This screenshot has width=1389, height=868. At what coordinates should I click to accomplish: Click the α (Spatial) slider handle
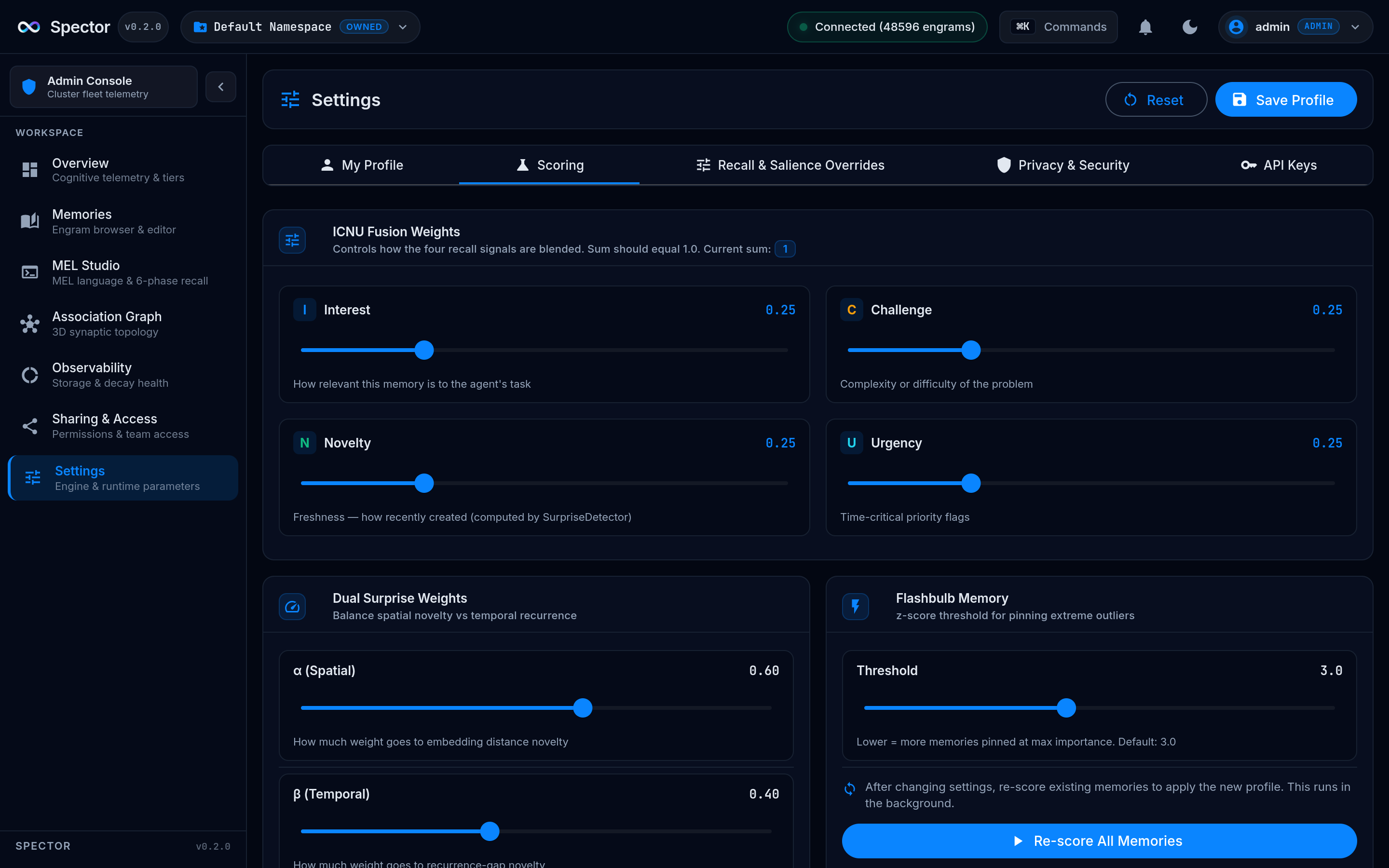click(583, 707)
